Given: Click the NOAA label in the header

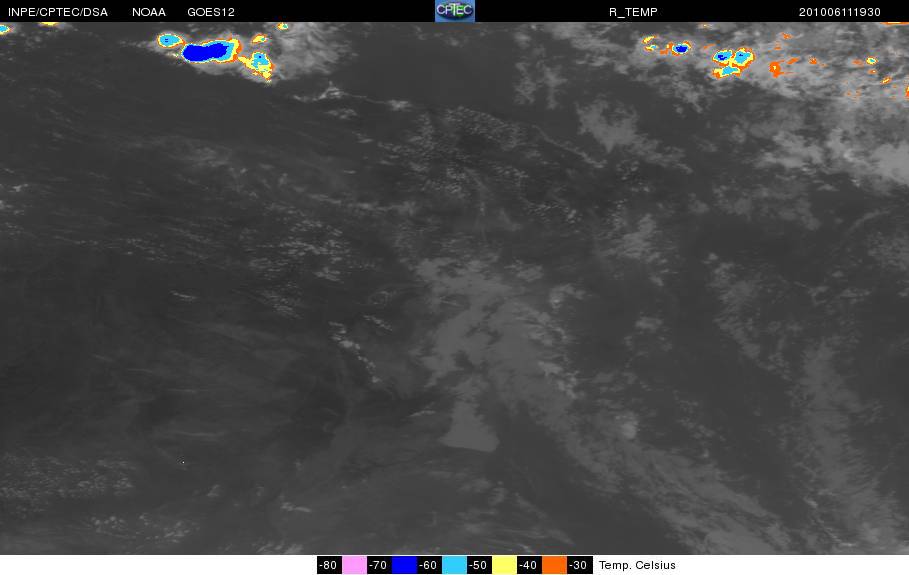Looking at the screenshot, I should coord(149,12).
